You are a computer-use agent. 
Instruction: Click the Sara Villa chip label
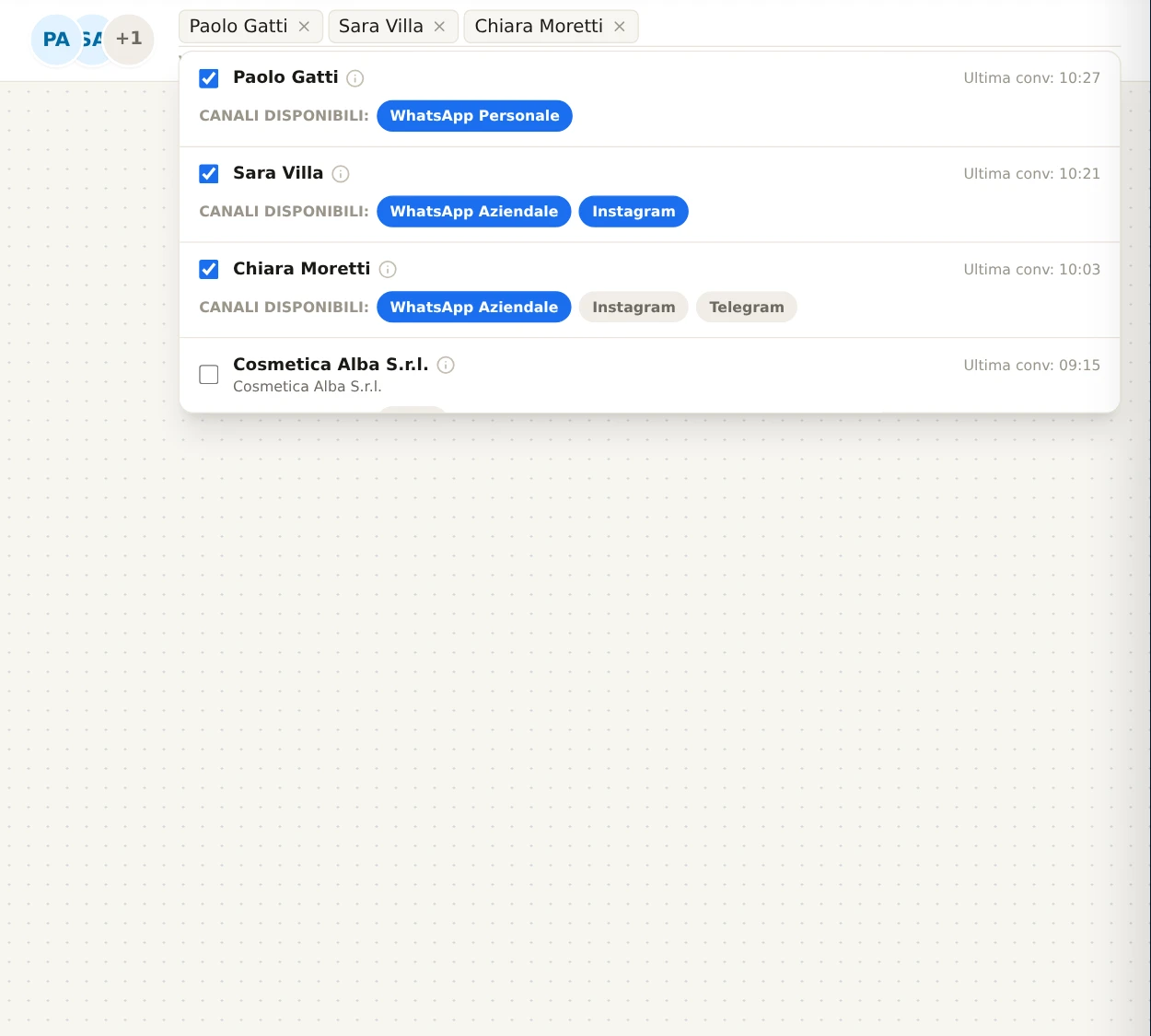pos(381,27)
